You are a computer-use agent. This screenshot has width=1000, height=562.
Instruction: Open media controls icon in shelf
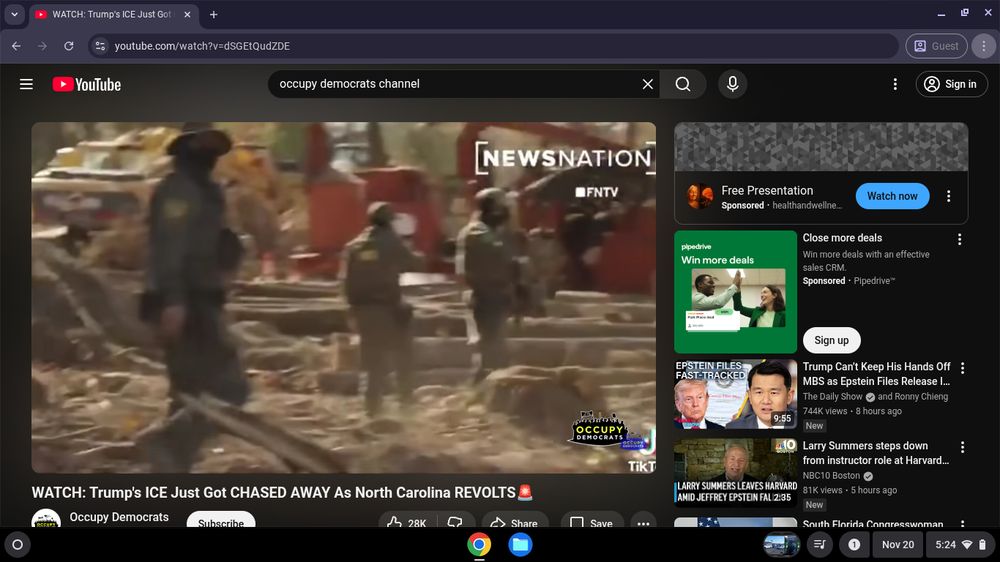coord(820,545)
